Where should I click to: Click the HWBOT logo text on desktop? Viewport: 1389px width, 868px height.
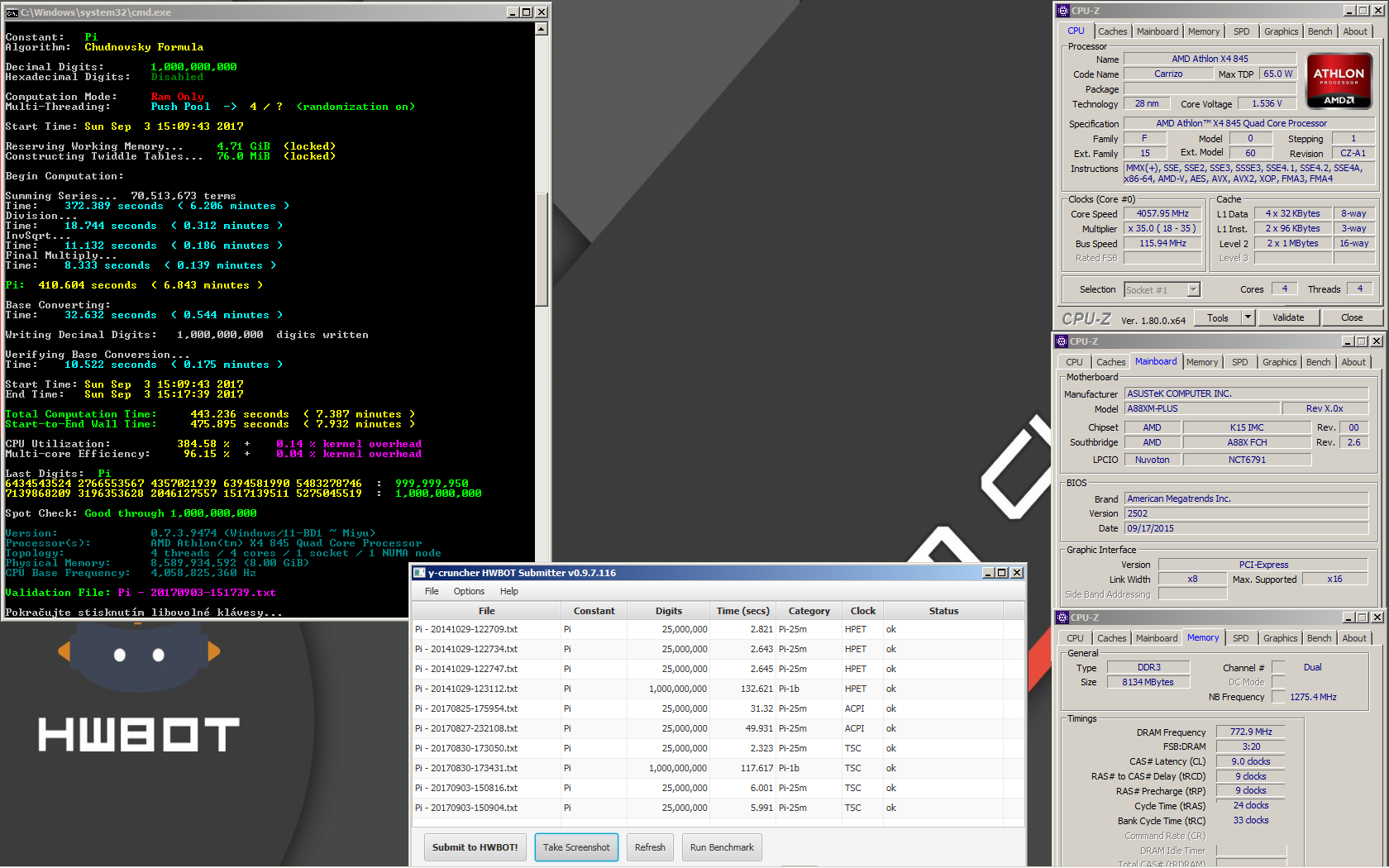click(x=139, y=735)
